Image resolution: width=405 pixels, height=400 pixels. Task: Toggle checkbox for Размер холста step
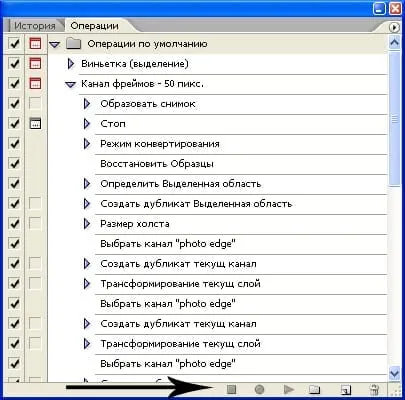(x=14, y=223)
